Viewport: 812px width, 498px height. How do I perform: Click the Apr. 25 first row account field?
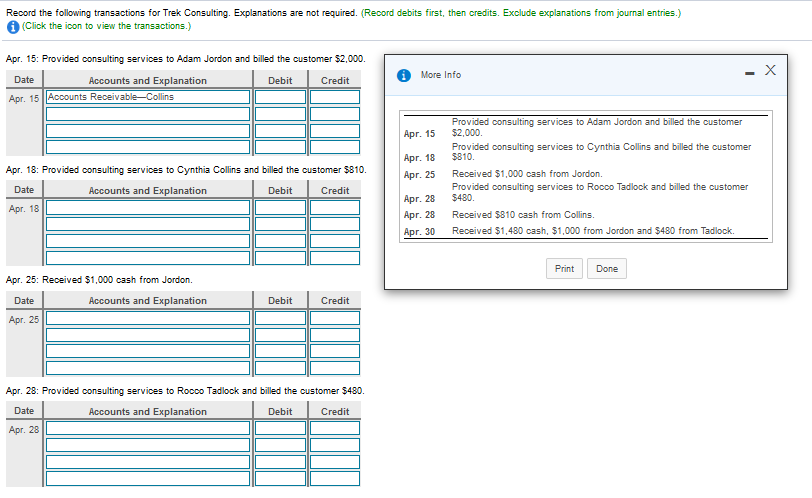point(148,318)
